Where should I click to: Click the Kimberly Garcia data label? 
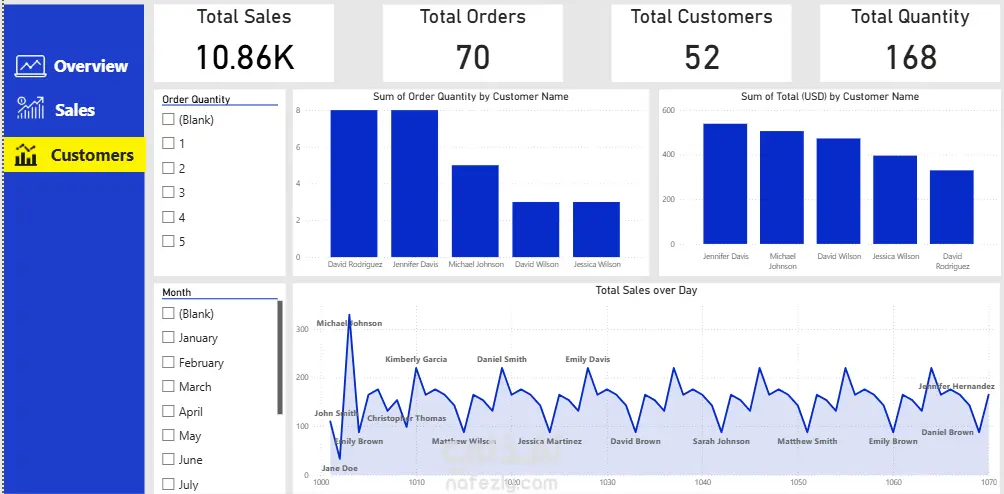click(416, 360)
